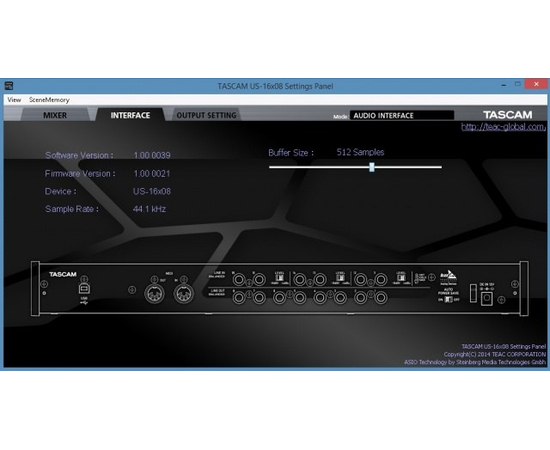Click the Auto Power Save switch on rear panel
The image size is (550, 450).
448,300
